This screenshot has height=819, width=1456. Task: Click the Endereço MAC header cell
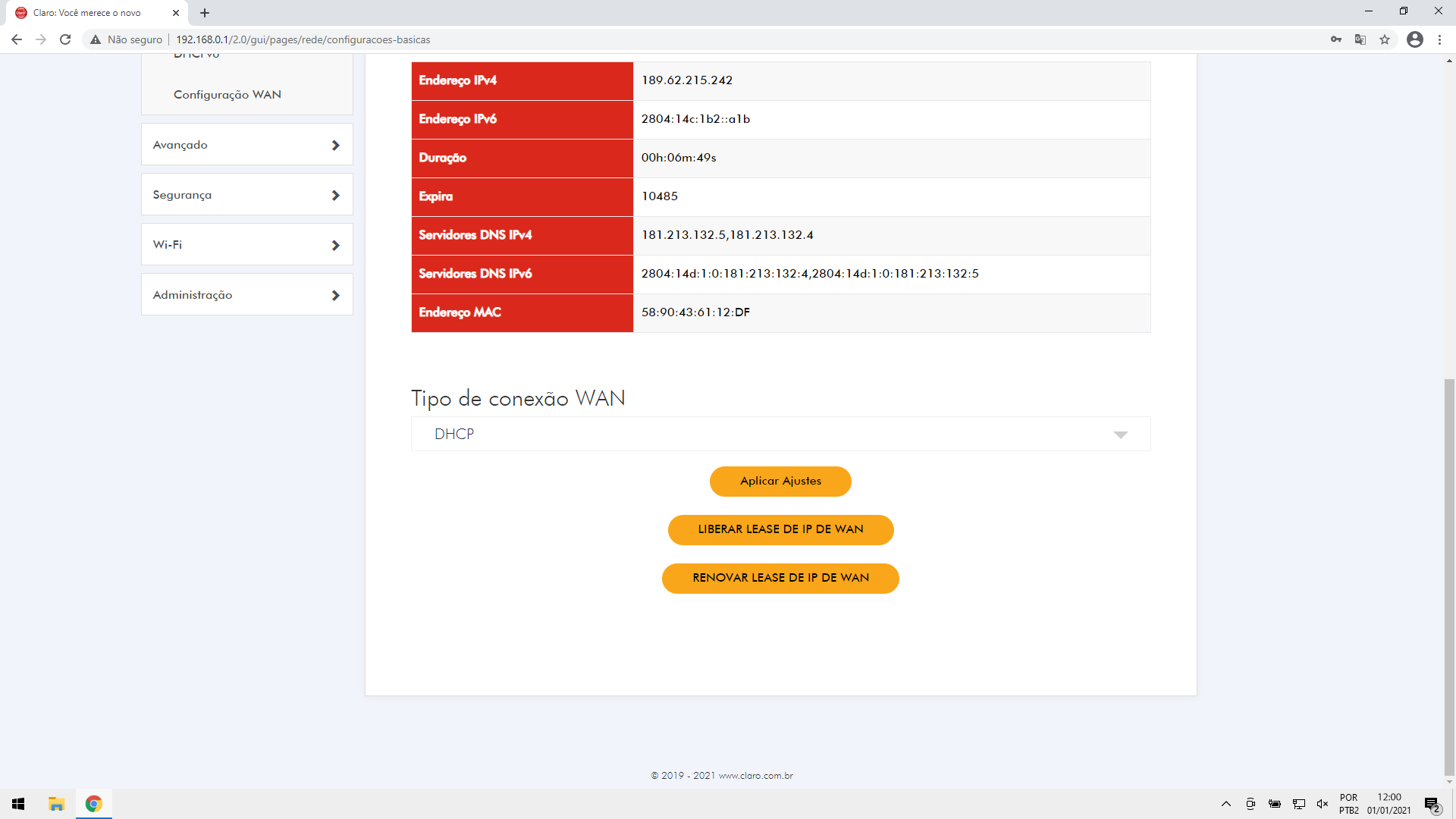click(x=522, y=312)
